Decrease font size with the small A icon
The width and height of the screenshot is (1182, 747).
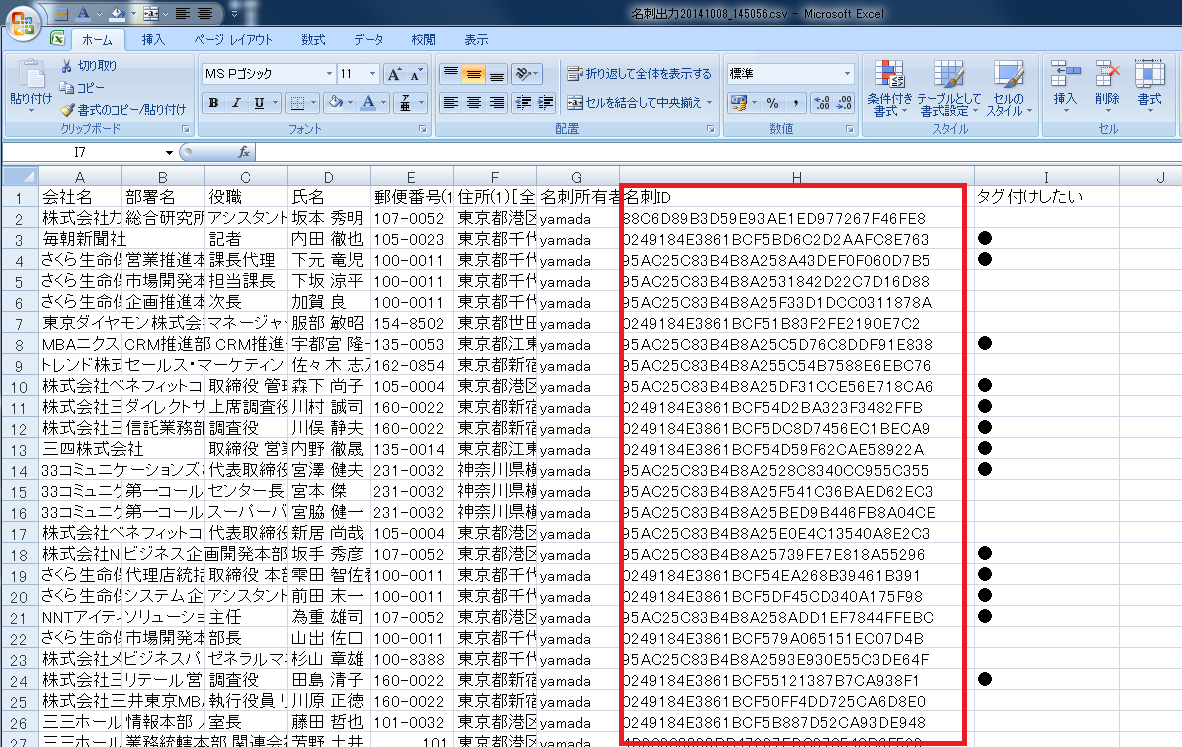[415, 74]
